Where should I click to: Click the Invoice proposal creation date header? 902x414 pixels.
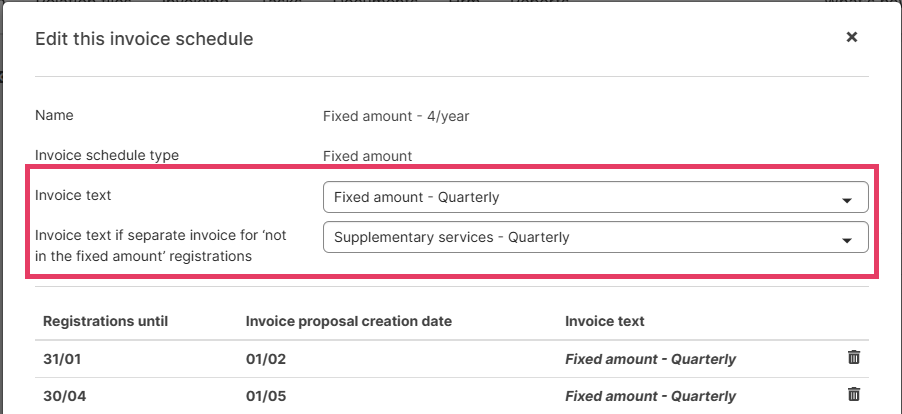pos(349,321)
